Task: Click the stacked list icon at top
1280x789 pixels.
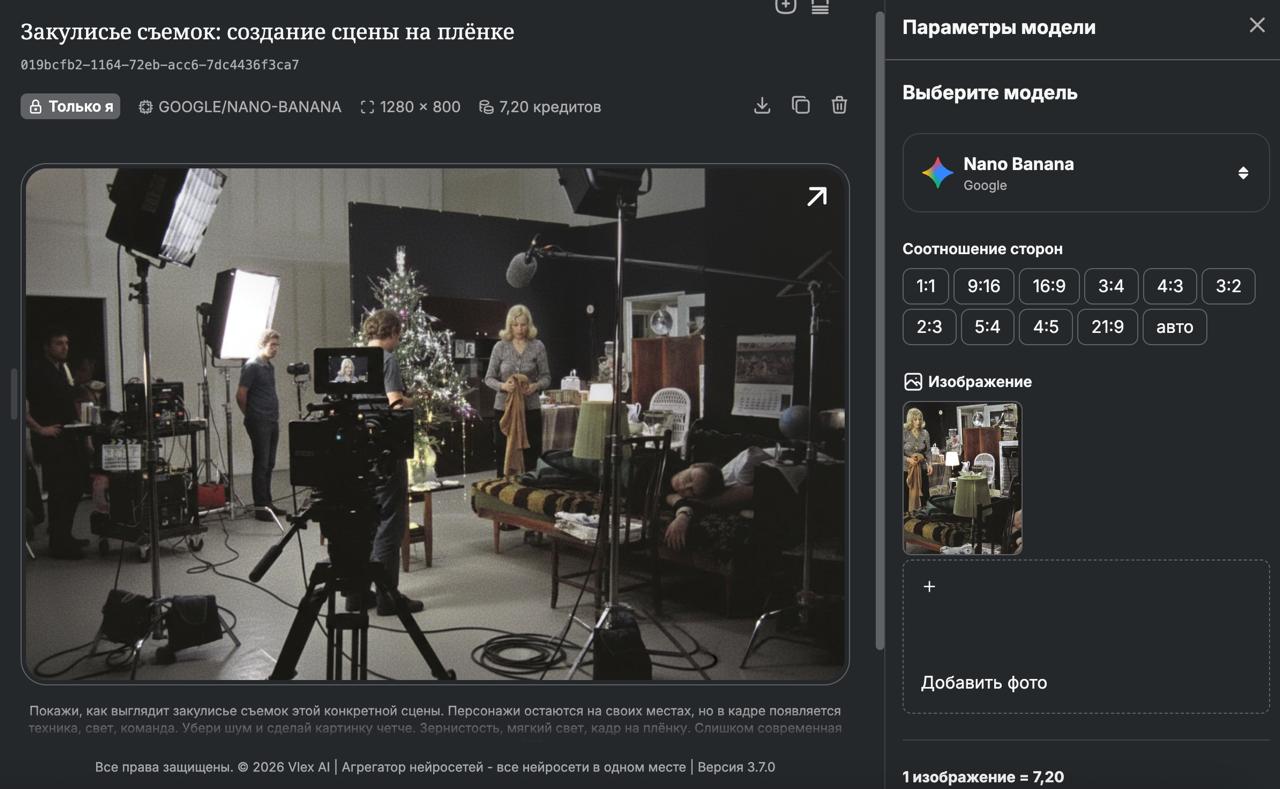Action: (x=820, y=7)
